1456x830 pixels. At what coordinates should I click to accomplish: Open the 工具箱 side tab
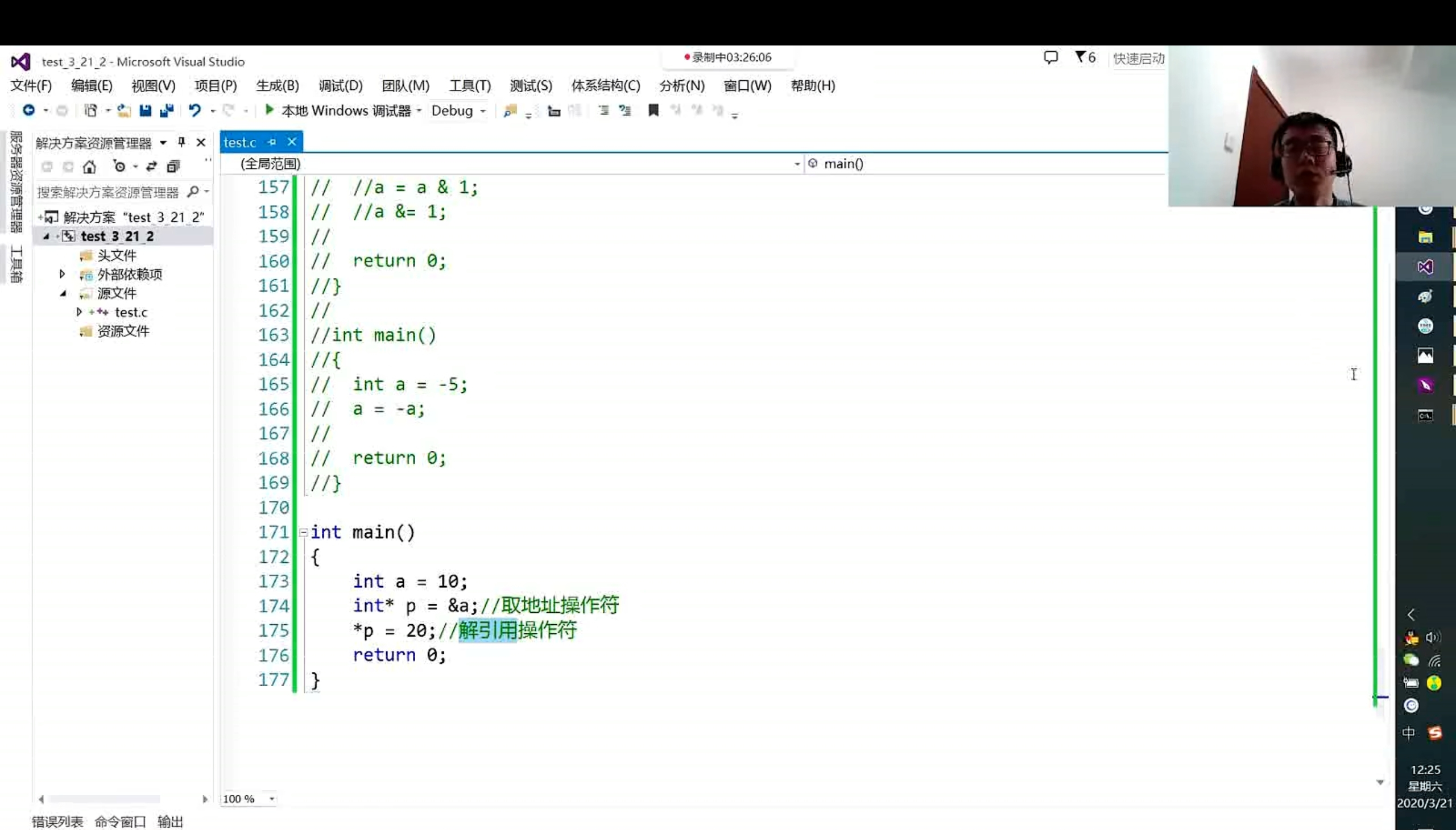point(16,263)
